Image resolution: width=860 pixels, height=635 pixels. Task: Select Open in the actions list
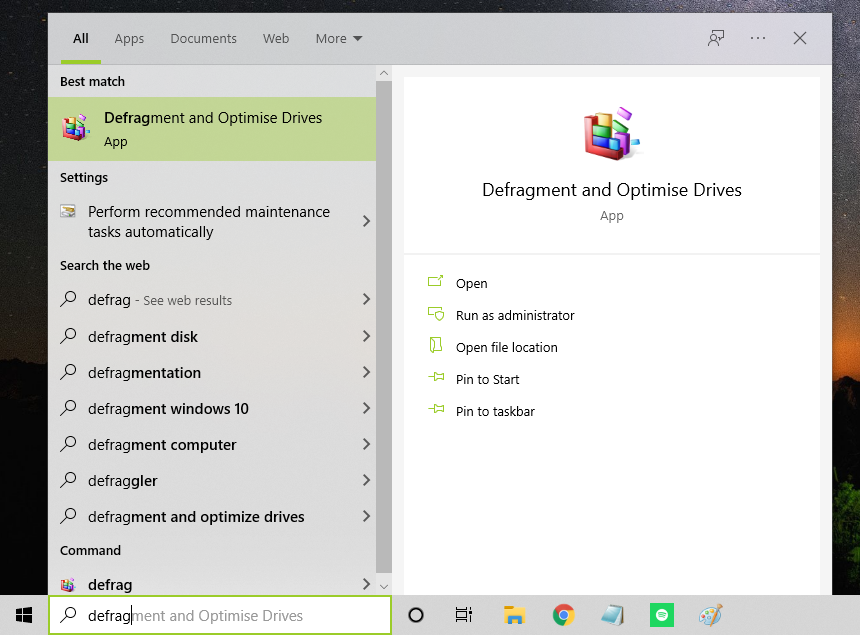tap(471, 284)
